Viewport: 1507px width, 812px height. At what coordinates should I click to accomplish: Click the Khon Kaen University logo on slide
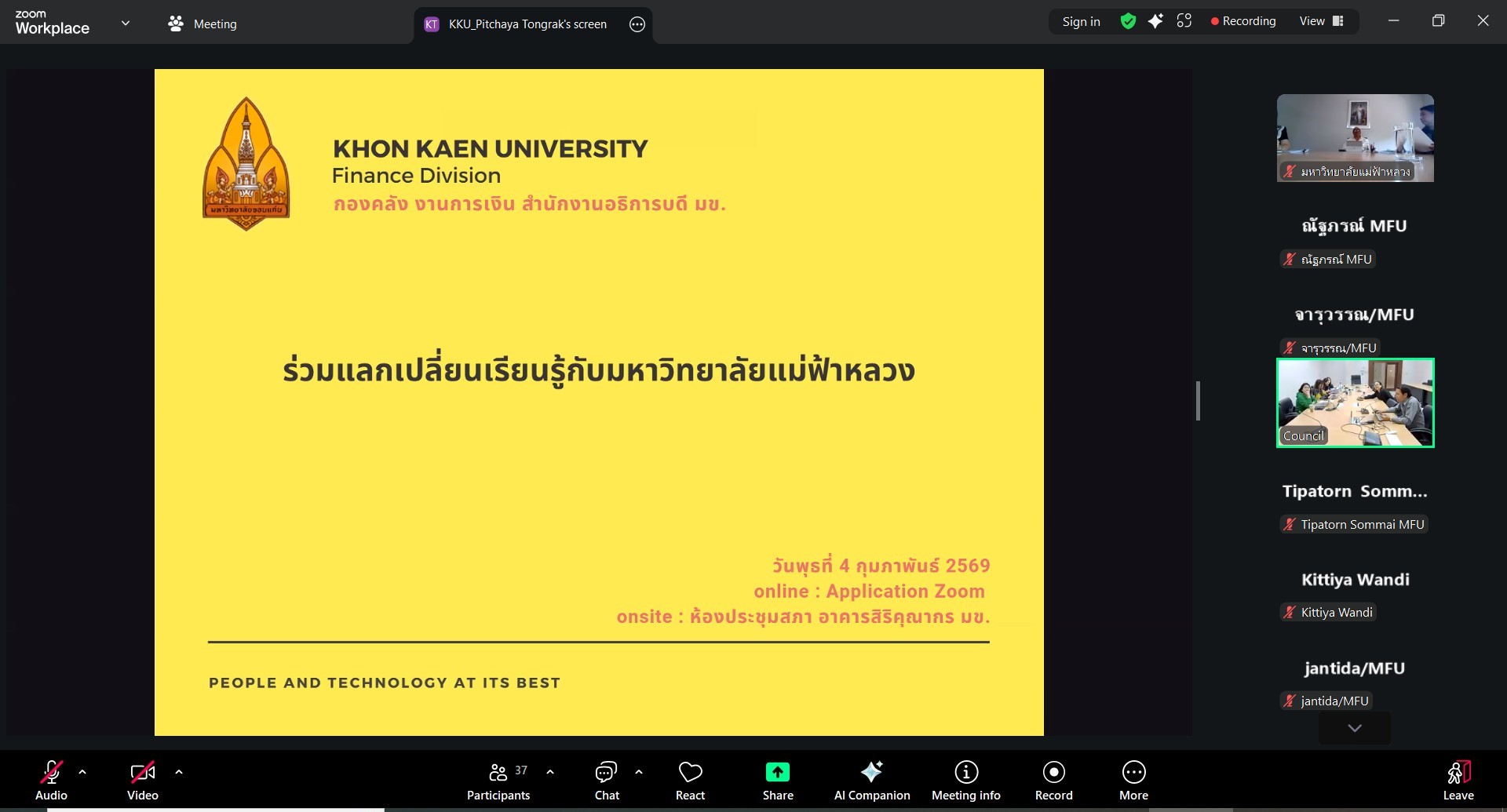click(x=246, y=164)
